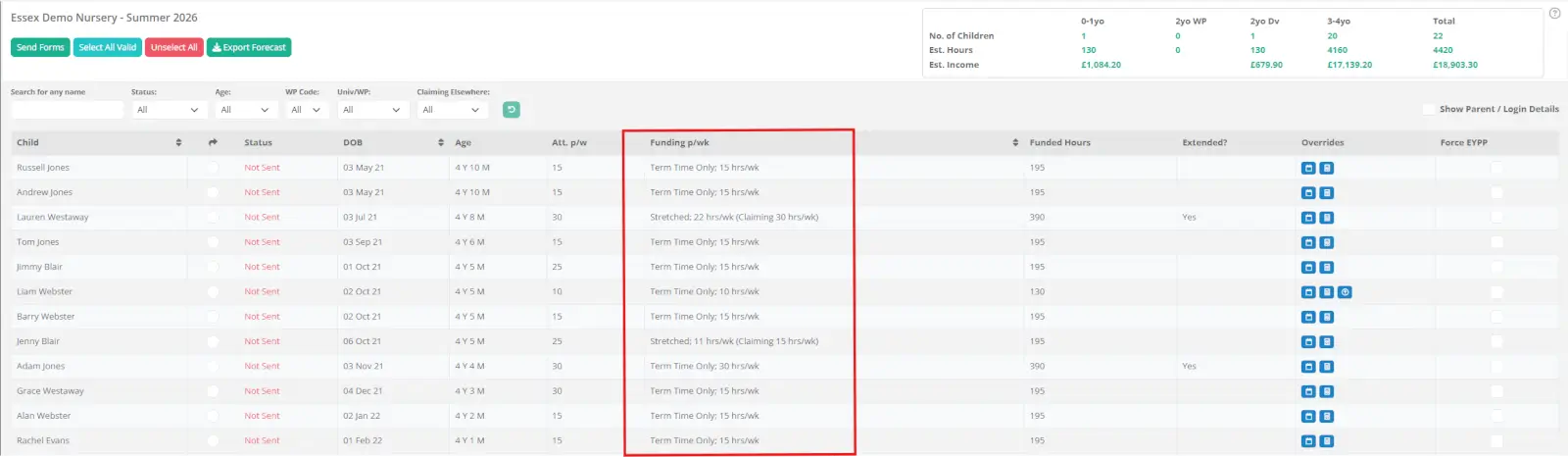
Task: Click the £18,903.30 total income value
Action: (x=1455, y=65)
